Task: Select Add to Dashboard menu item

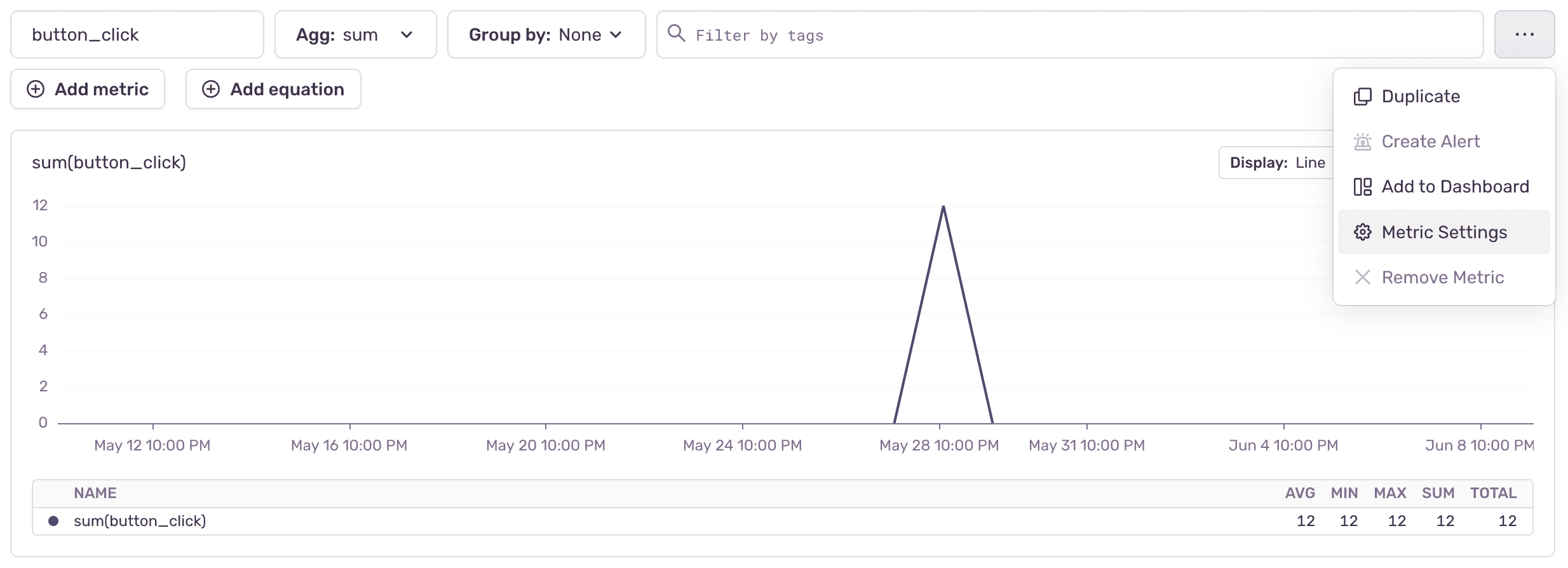Action: tap(1454, 187)
